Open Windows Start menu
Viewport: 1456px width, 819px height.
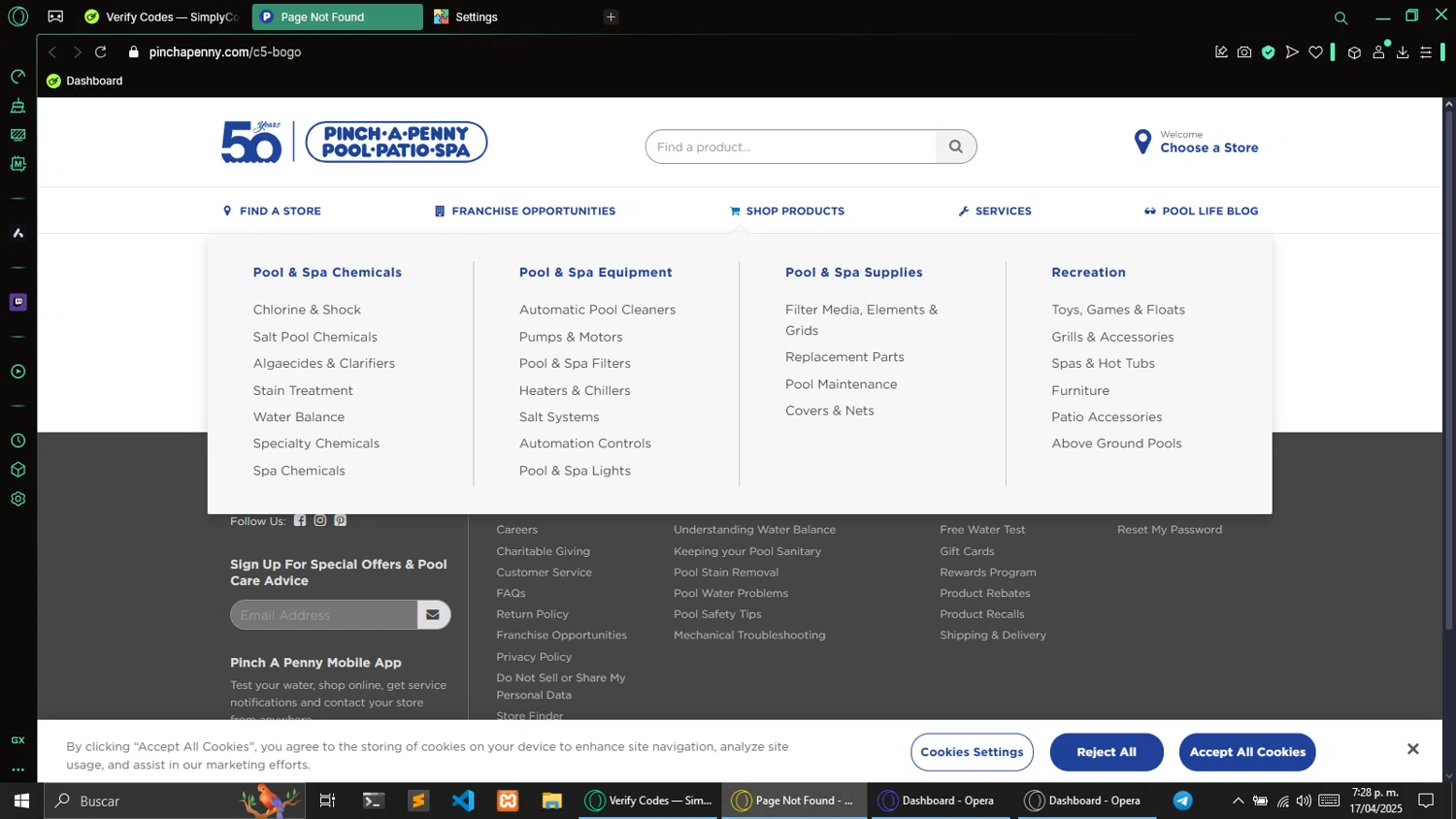point(21,801)
